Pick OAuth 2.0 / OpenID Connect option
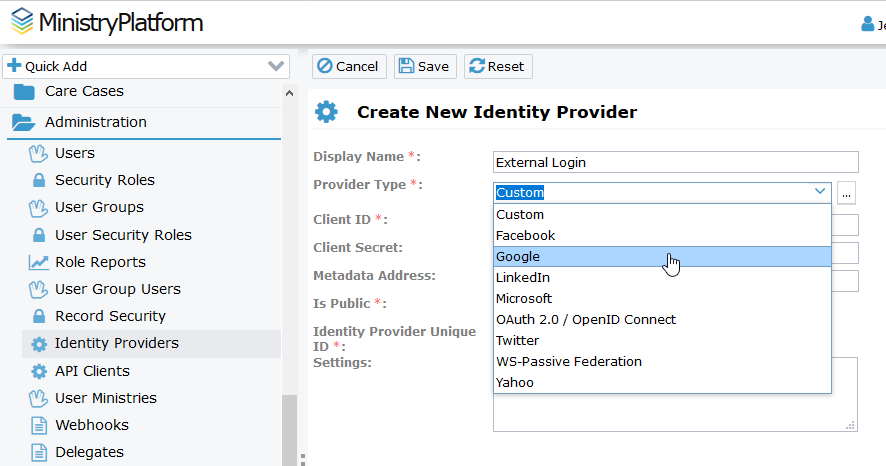 point(662,319)
